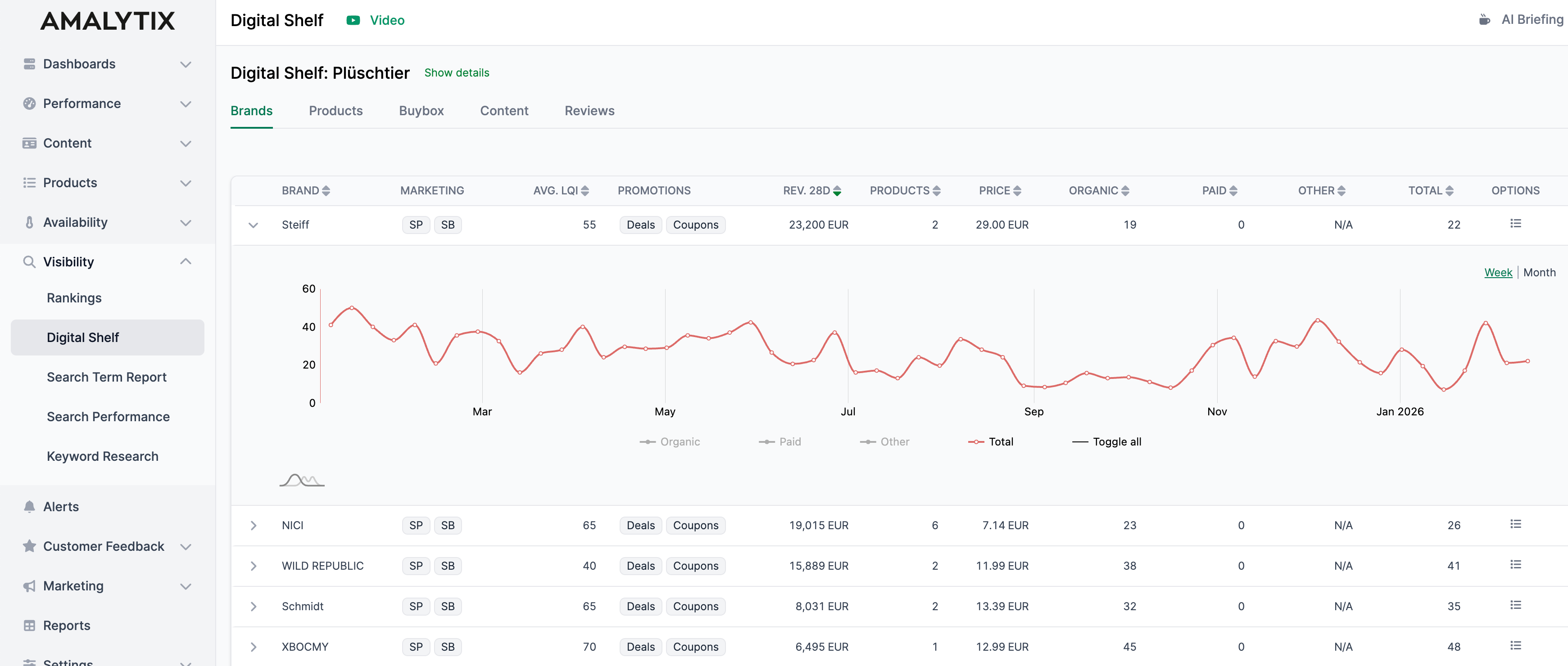1568x666 pixels.
Task: Click the Show details link
Action: (x=457, y=73)
